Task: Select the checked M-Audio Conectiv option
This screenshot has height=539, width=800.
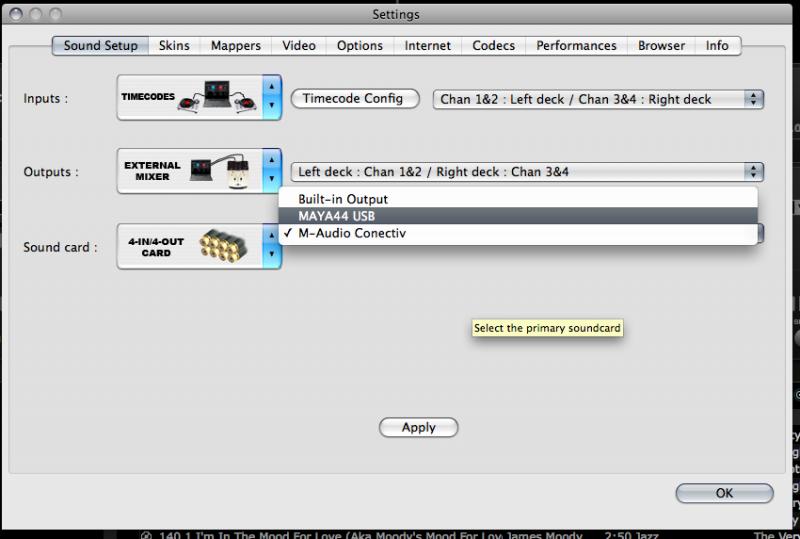Action: pyautogui.click(x=352, y=233)
